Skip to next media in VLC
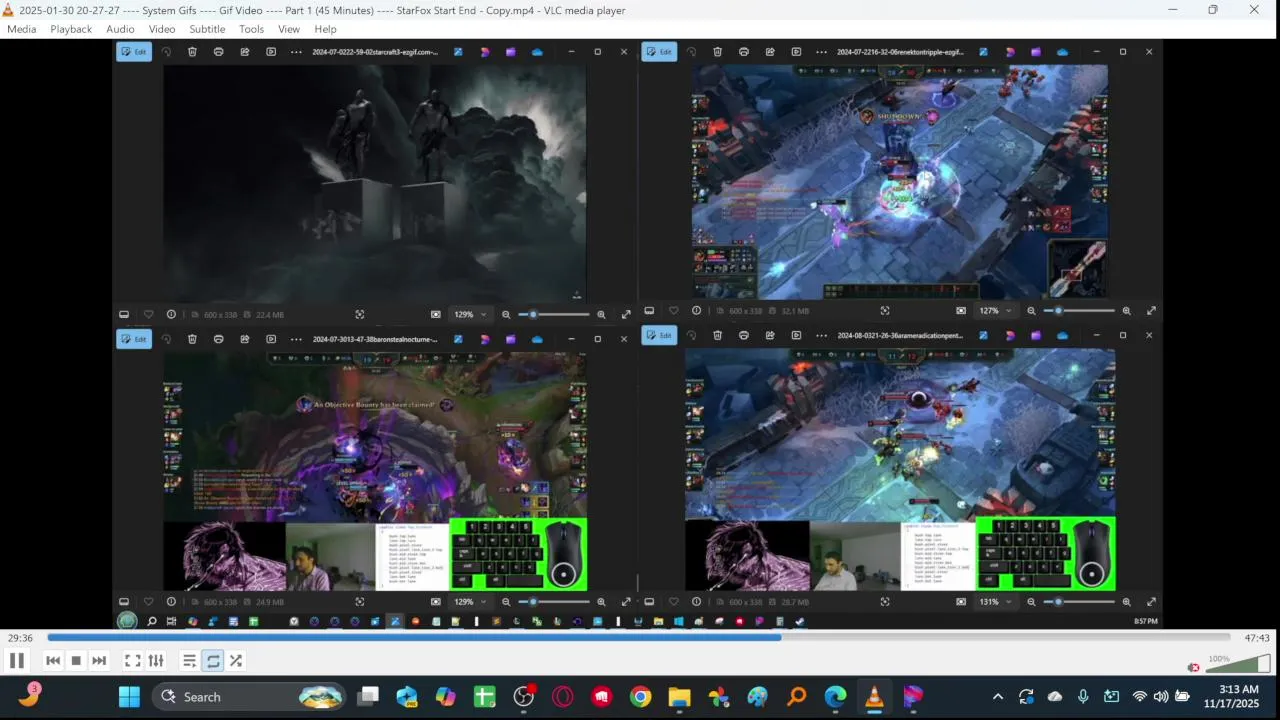Screen dimensions: 1280x720 99,660
